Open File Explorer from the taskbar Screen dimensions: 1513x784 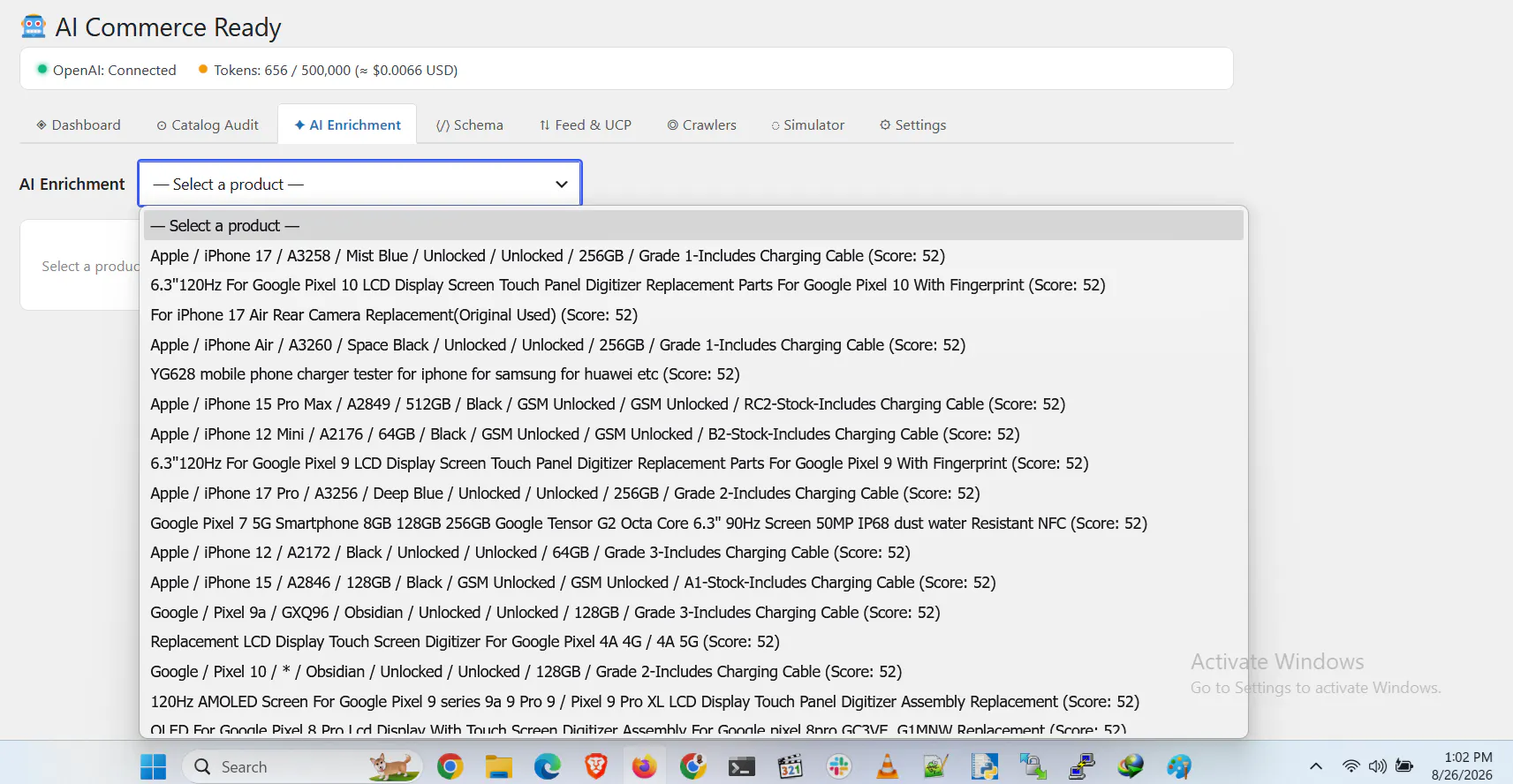click(499, 766)
